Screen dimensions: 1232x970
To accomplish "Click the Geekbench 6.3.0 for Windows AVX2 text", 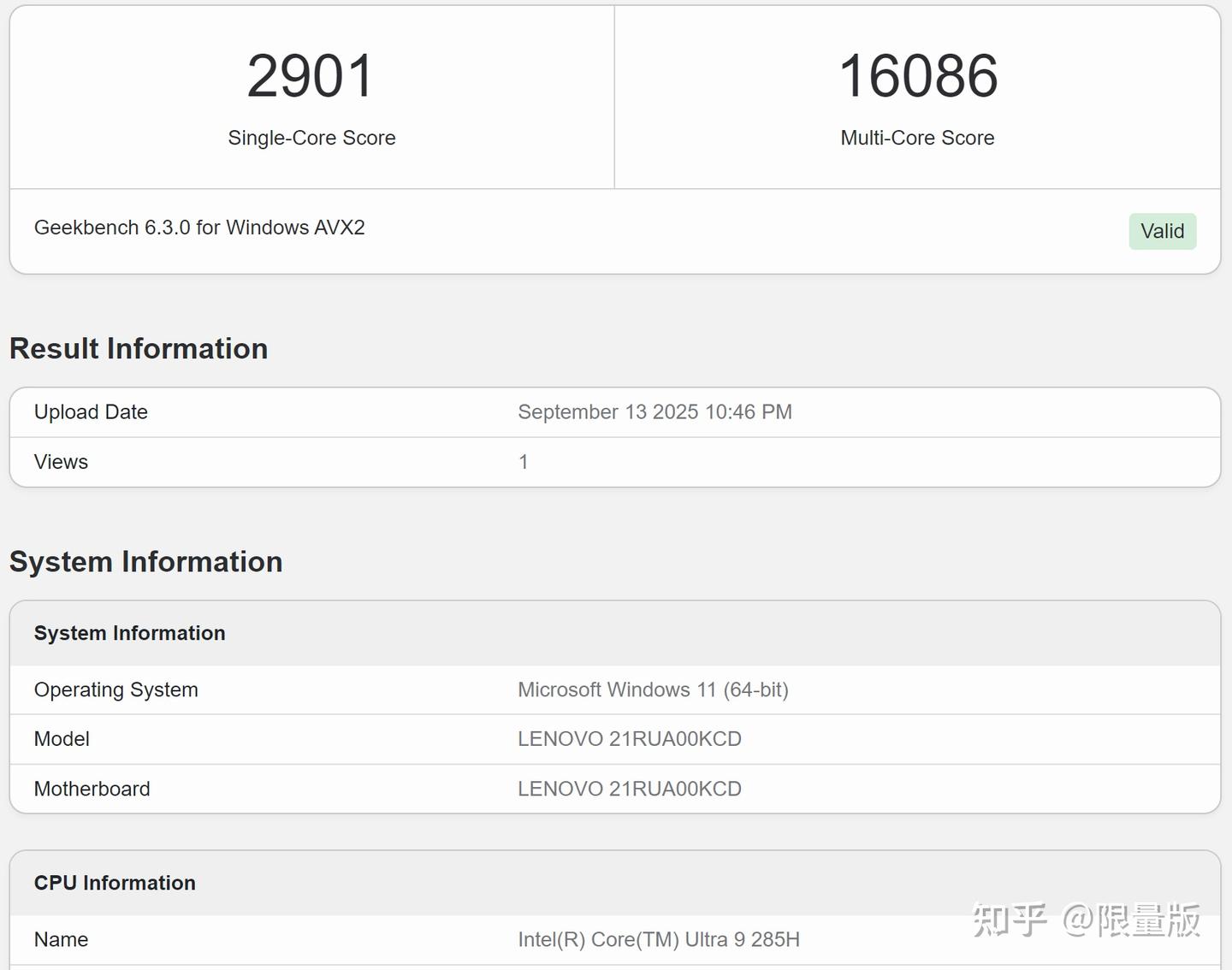I will [x=199, y=228].
